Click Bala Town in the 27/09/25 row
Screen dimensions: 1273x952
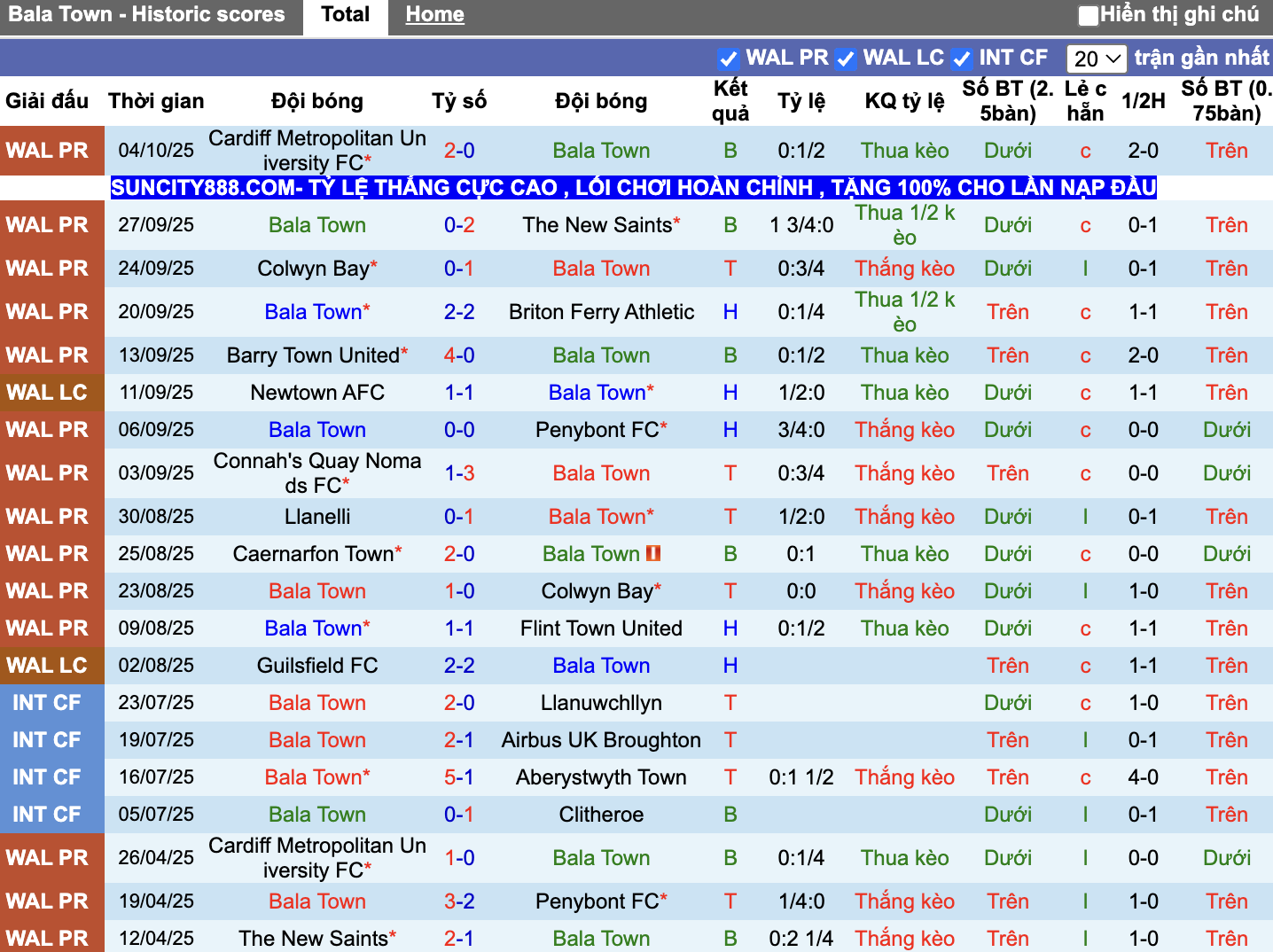click(x=317, y=225)
